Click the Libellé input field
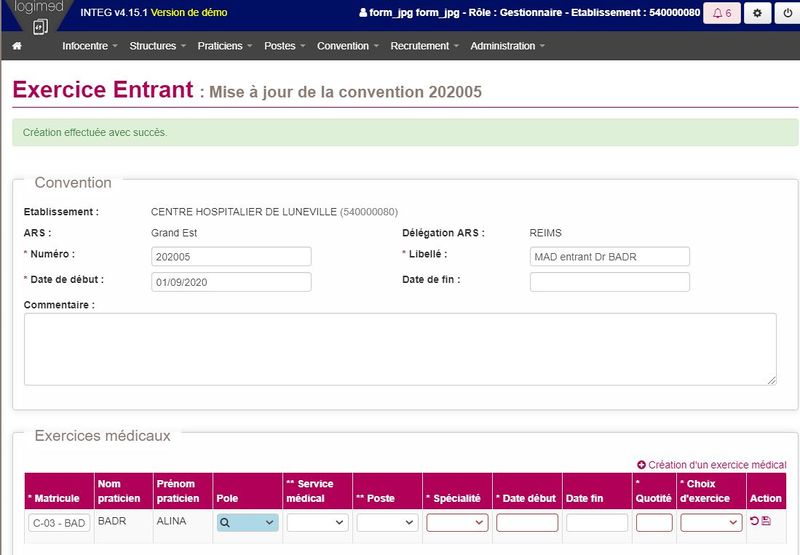This screenshot has height=555, width=800. pos(610,257)
